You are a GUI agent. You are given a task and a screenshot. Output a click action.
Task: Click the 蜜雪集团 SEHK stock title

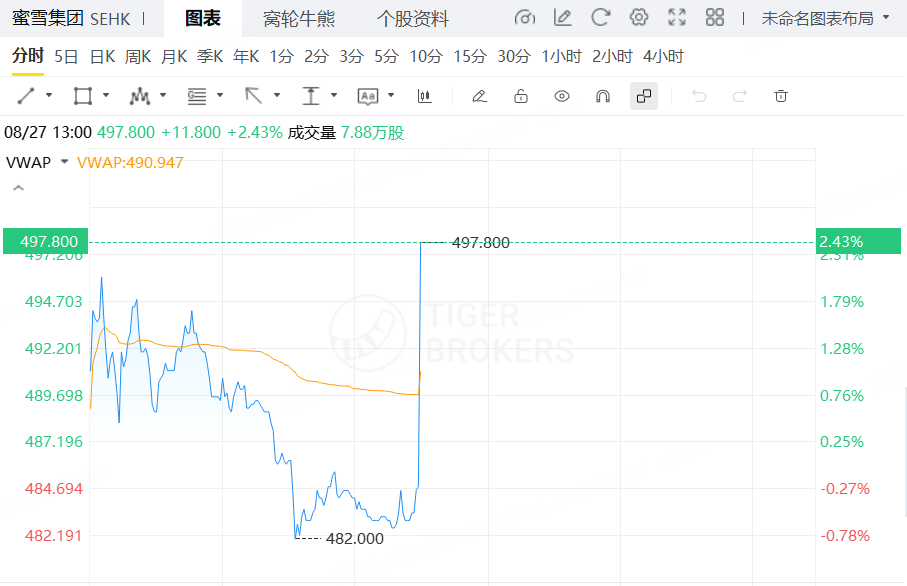[71, 19]
